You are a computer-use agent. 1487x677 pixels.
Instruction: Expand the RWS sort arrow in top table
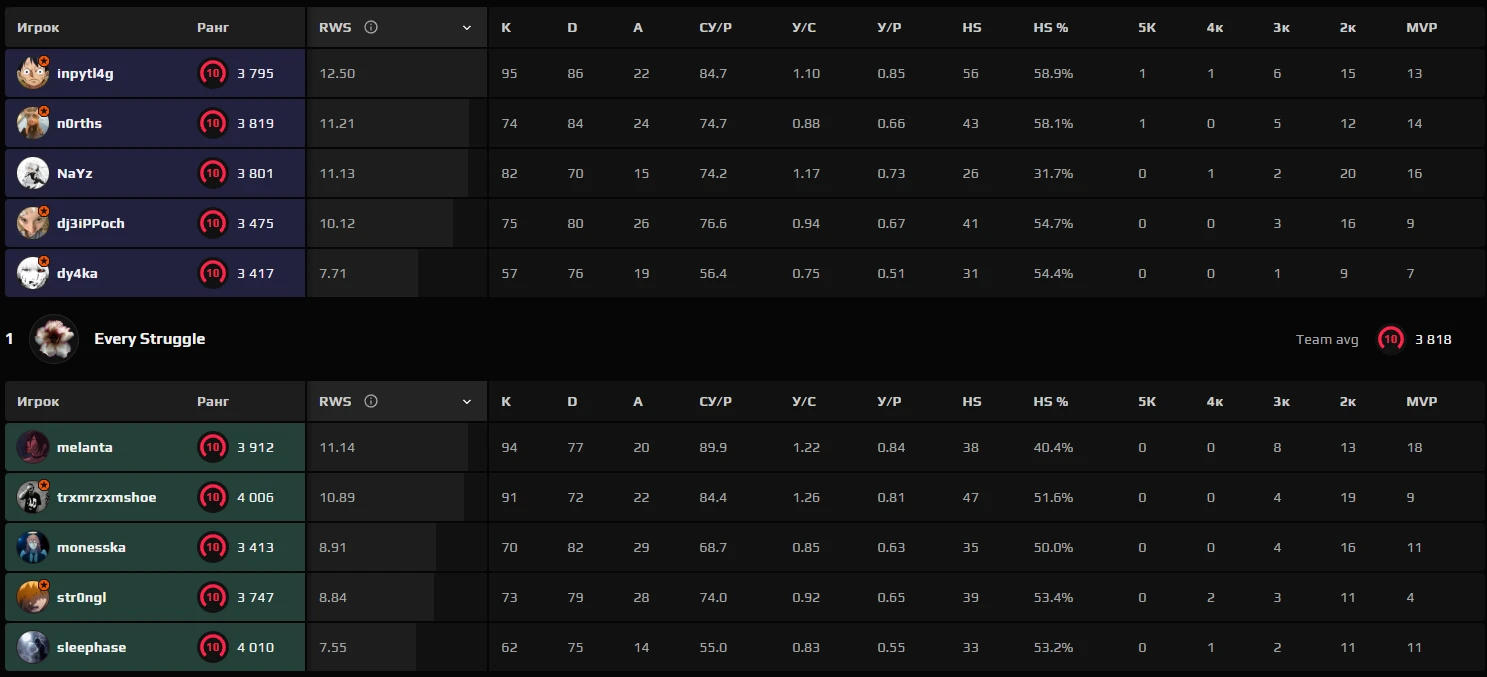(x=466, y=28)
